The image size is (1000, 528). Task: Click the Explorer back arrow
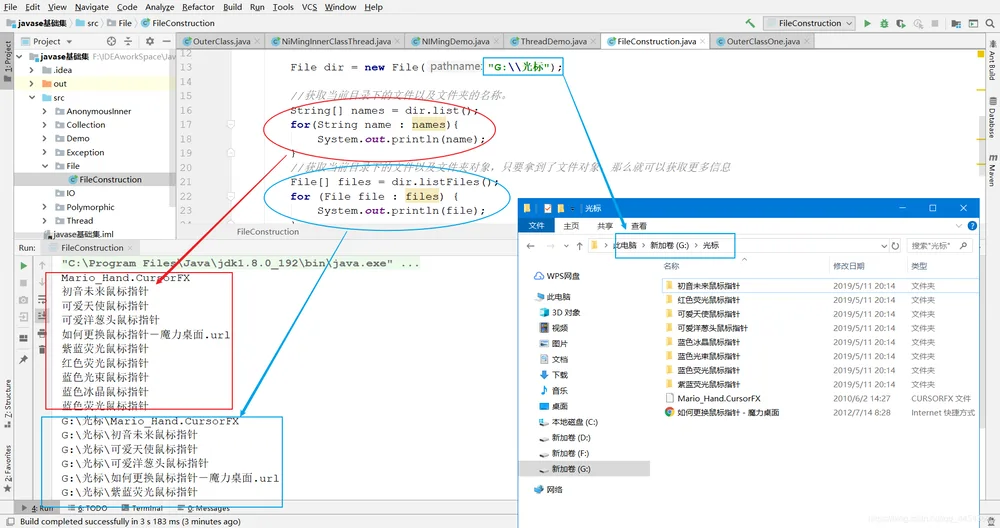[531, 246]
